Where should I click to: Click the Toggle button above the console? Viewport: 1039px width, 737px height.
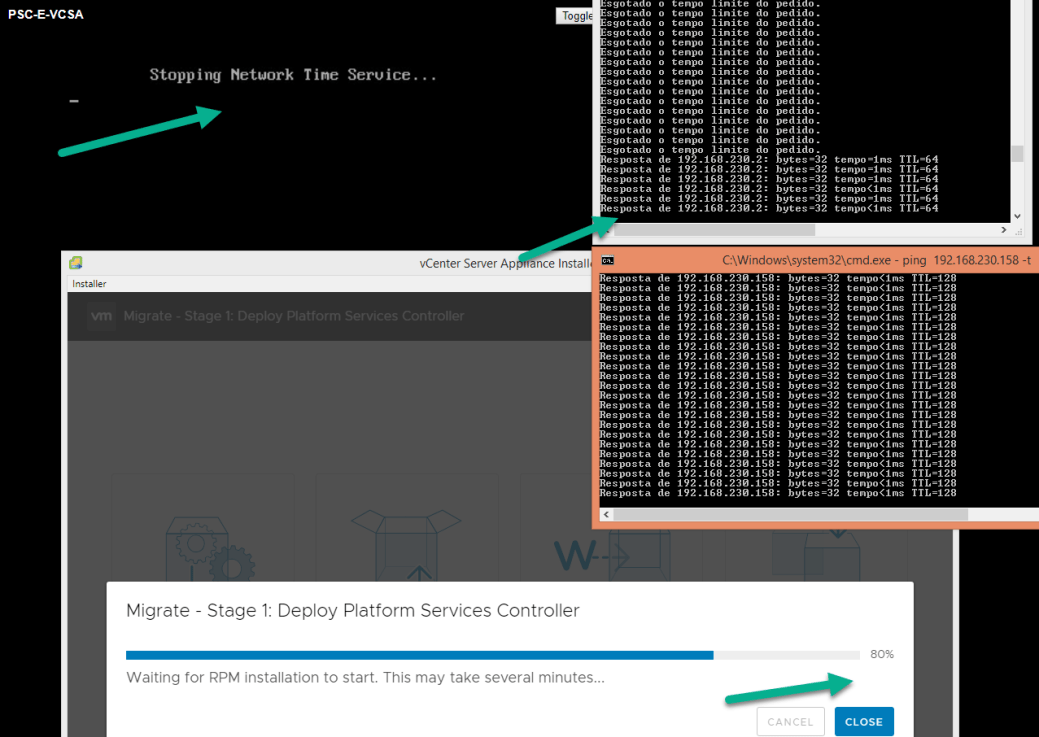click(x=575, y=16)
